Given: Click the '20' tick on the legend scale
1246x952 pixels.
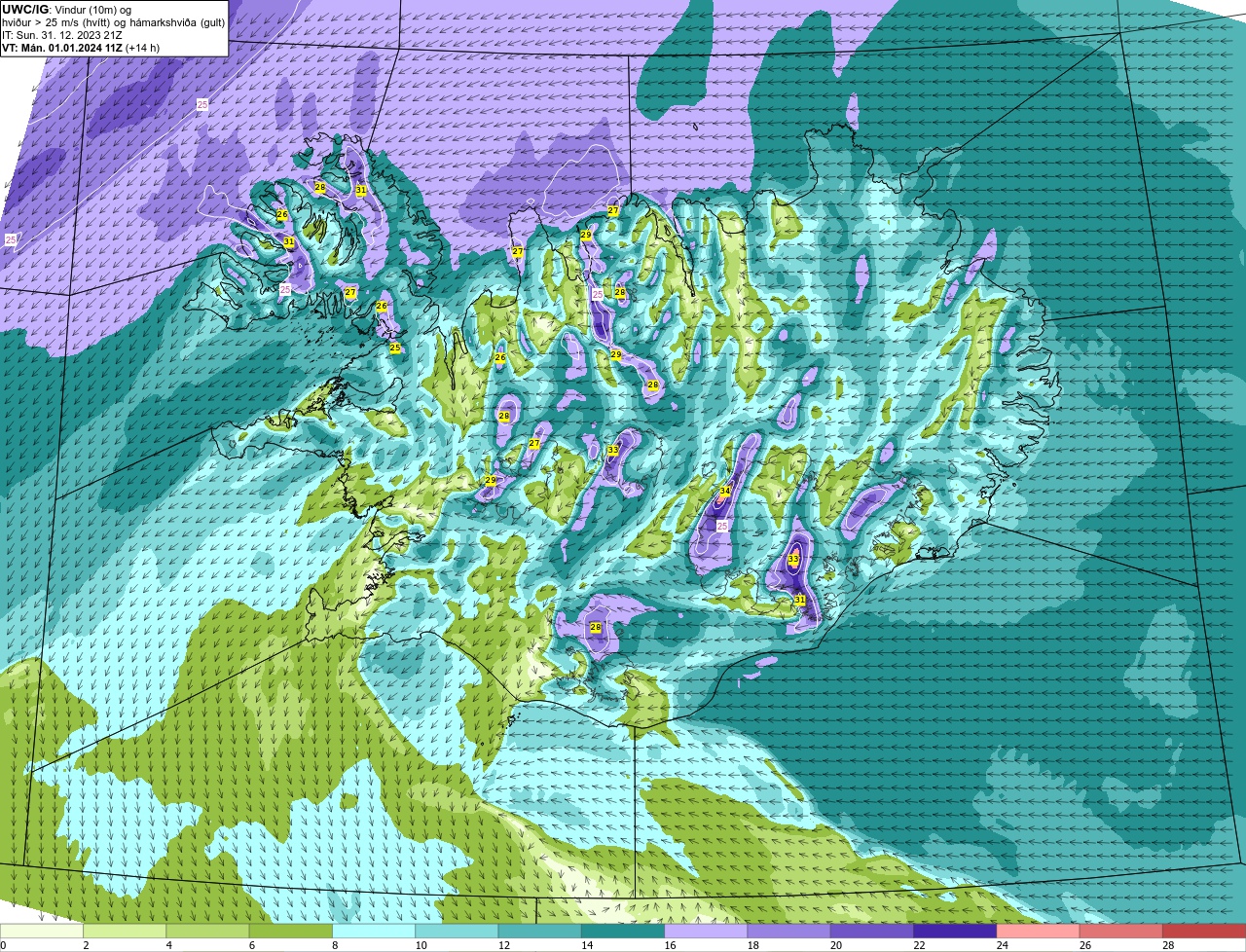Looking at the screenshot, I should pos(835,945).
